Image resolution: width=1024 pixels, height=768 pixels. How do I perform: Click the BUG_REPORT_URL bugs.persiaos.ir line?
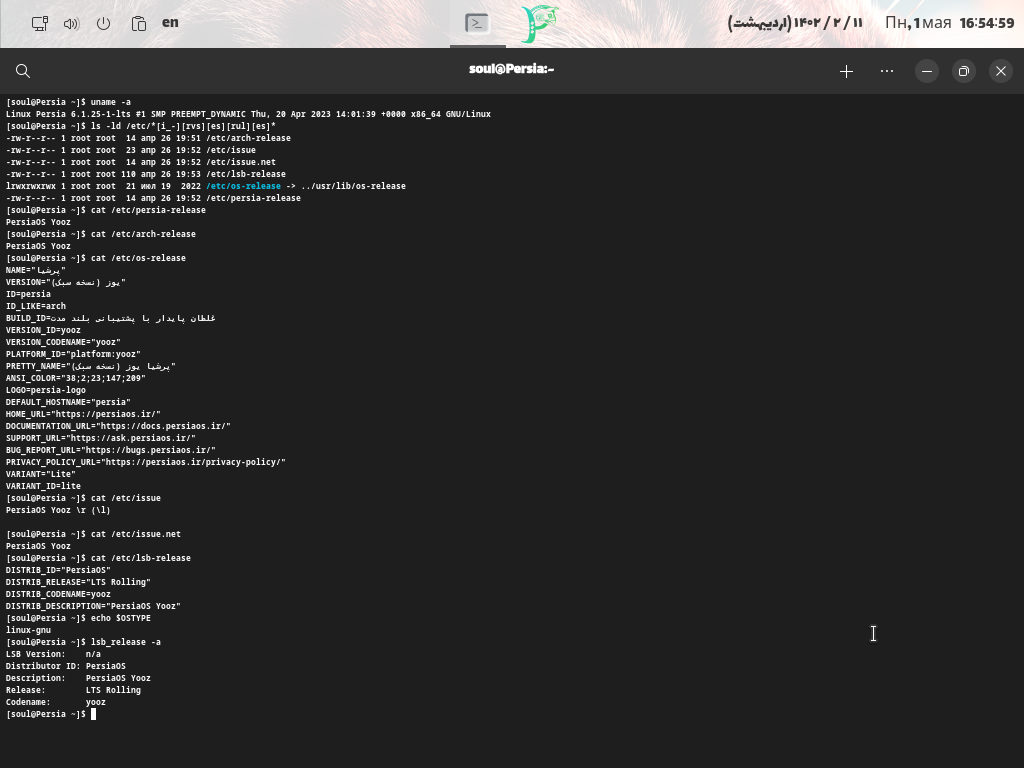click(110, 450)
